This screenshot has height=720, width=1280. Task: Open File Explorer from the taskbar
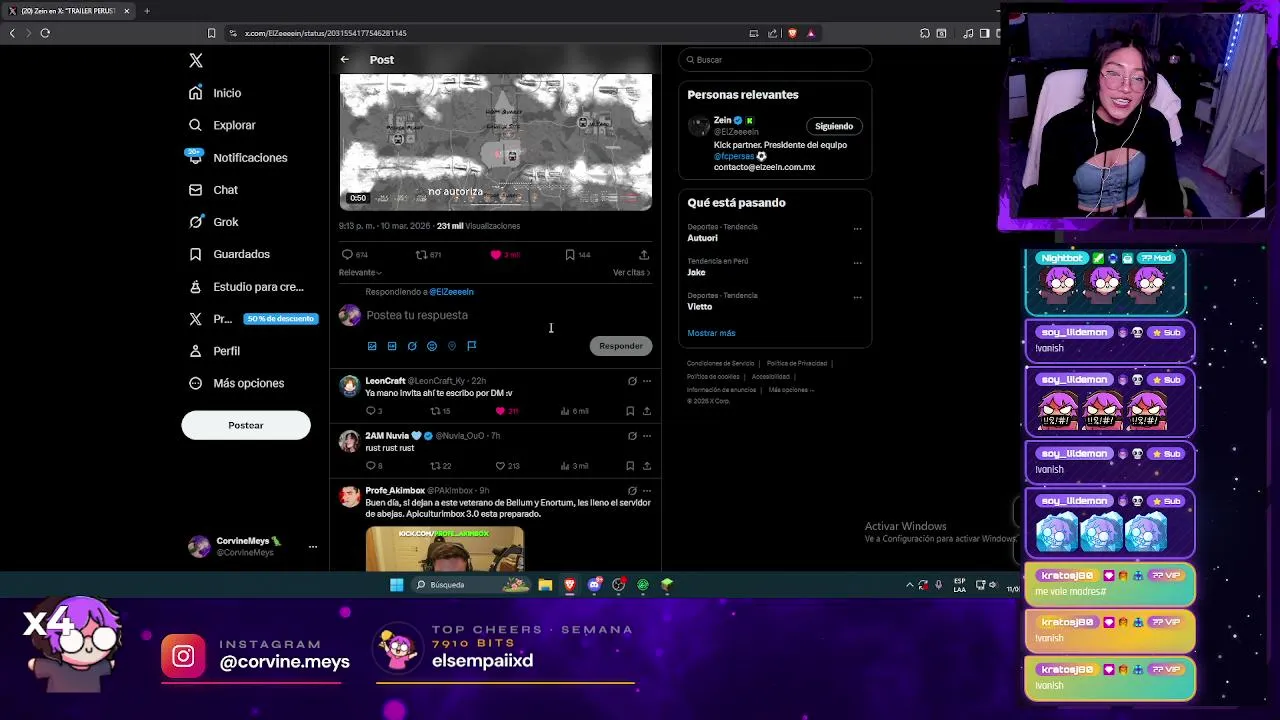tap(545, 585)
